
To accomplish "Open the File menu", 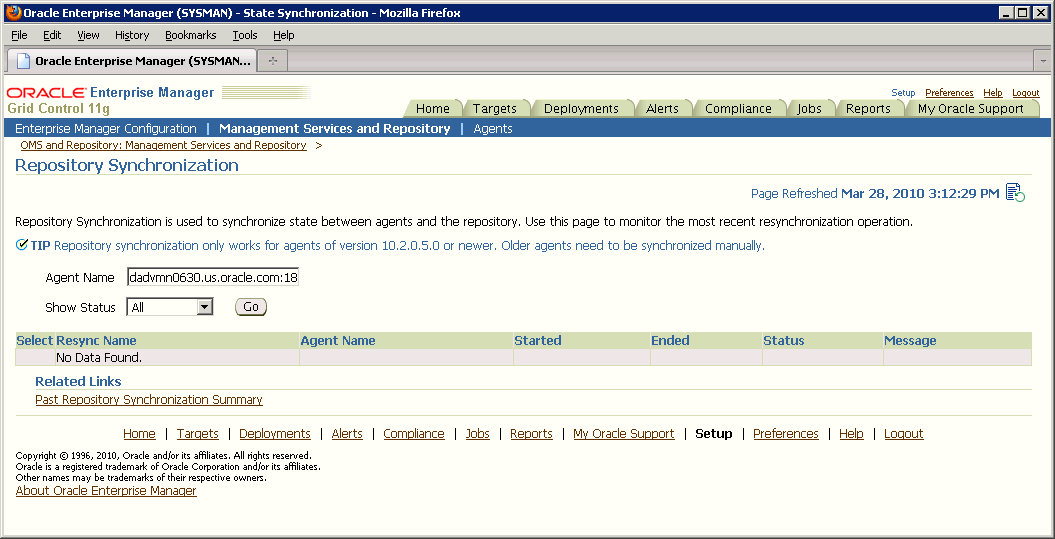I will (x=20, y=35).
